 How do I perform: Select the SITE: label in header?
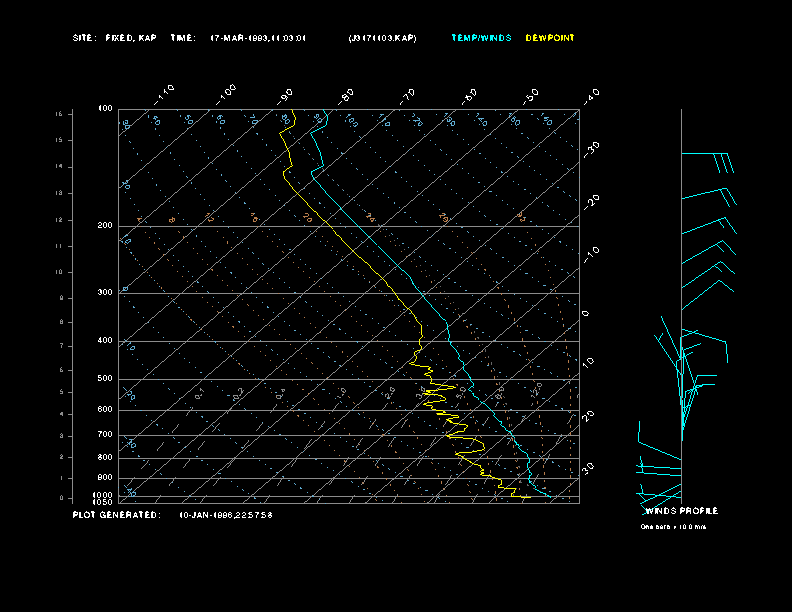tap(84, 38)
